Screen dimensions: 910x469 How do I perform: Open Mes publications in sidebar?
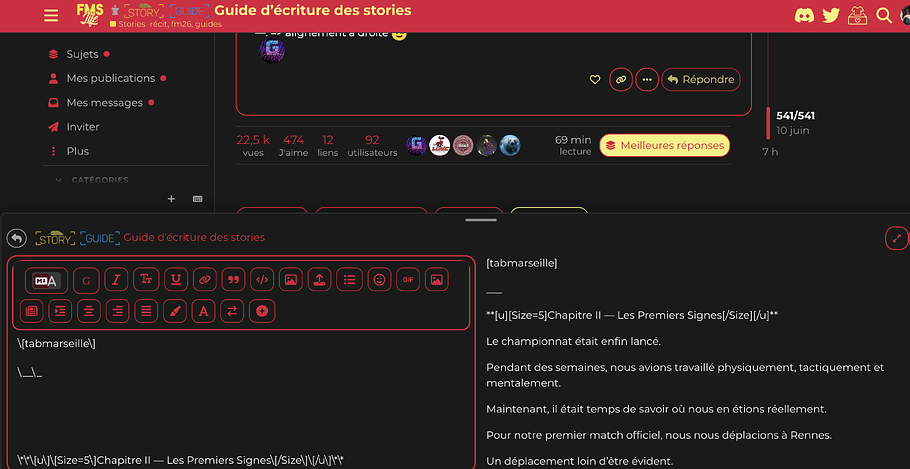click(x=110, y=78)
